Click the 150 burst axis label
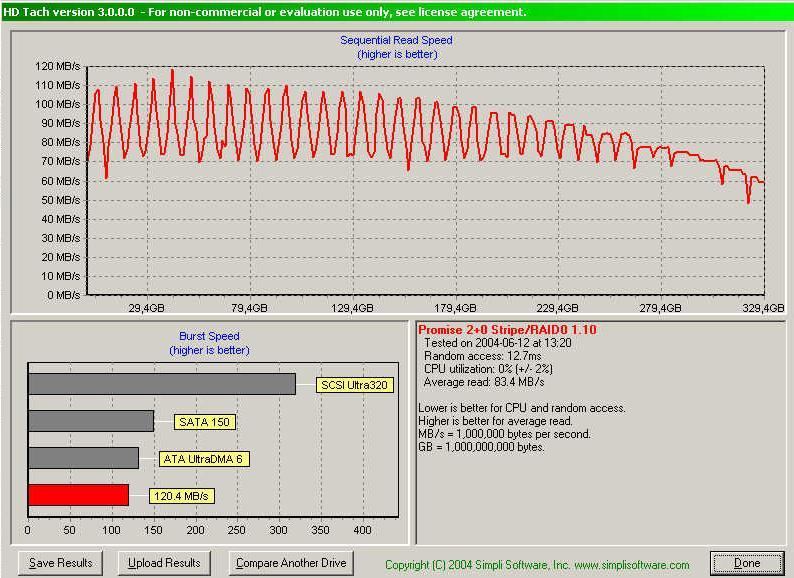 click(x=153, y=530)
